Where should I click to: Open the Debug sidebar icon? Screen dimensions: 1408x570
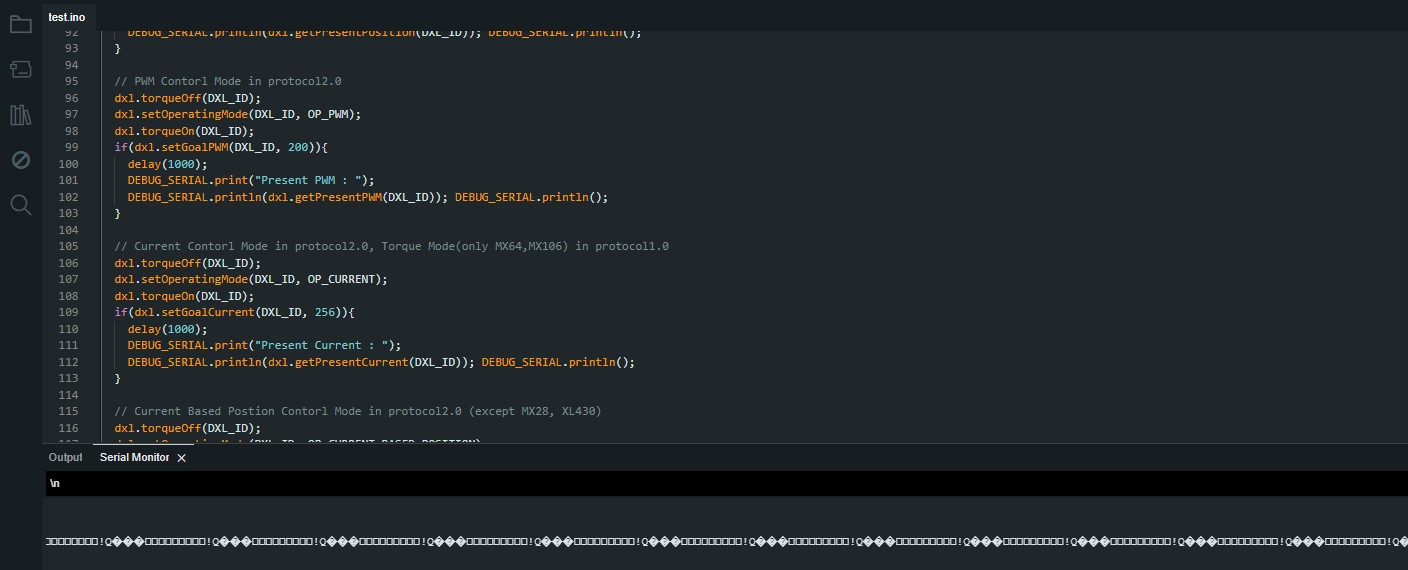[x=21, y=160]
